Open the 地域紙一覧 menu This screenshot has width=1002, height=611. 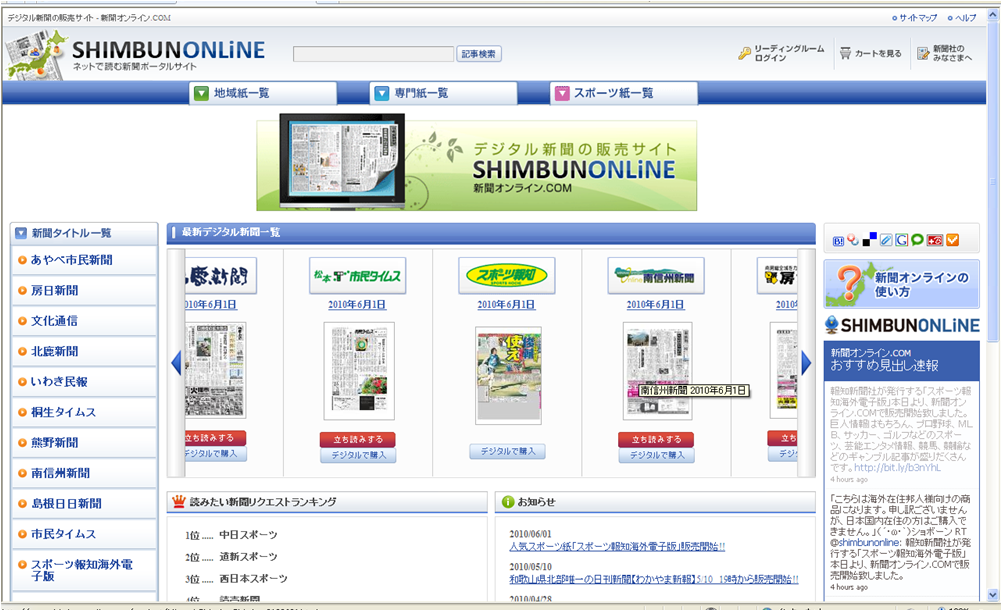point(263,93)
